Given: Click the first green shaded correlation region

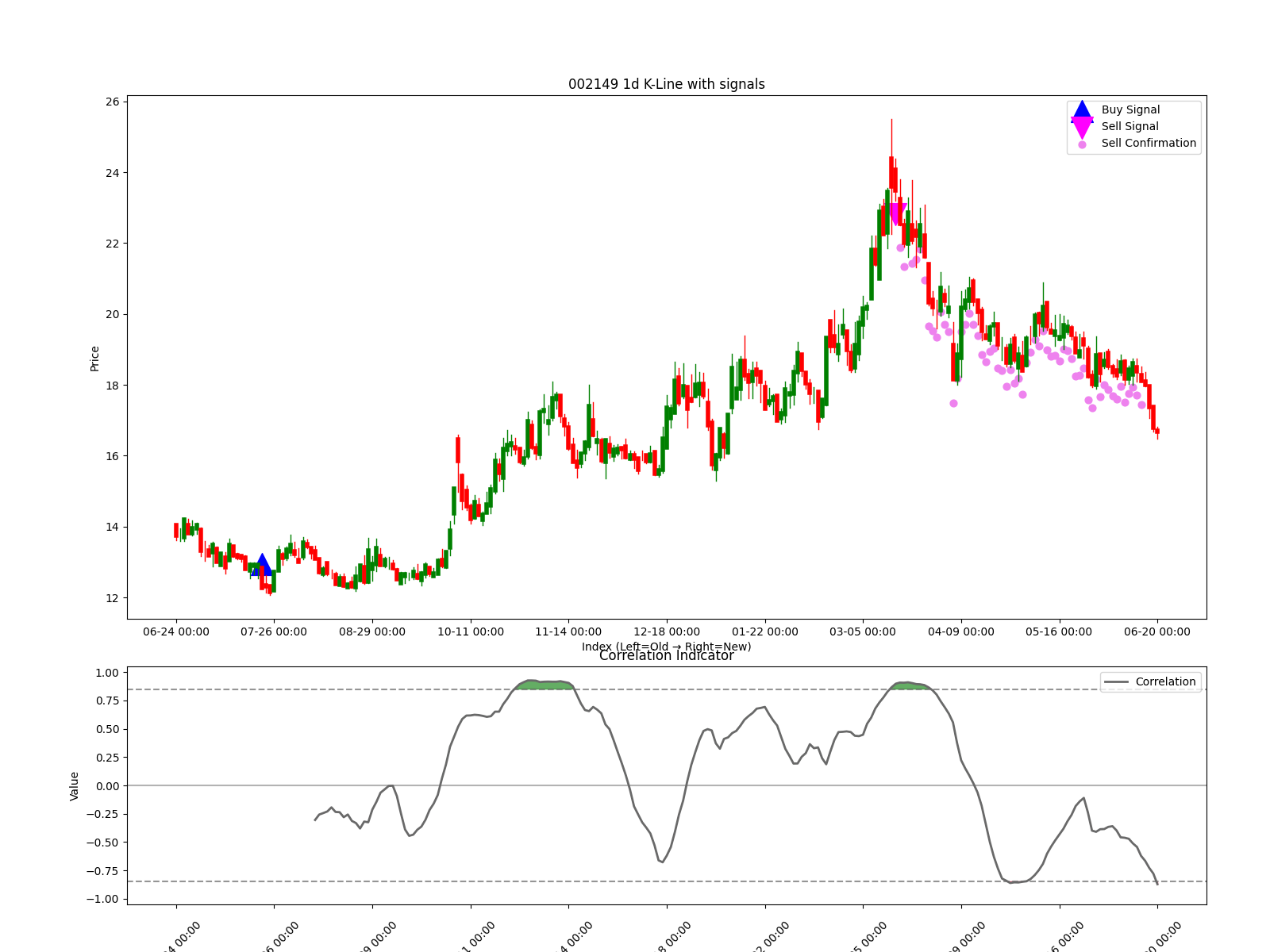Looking at the screenshot, I should pos(544,685).
